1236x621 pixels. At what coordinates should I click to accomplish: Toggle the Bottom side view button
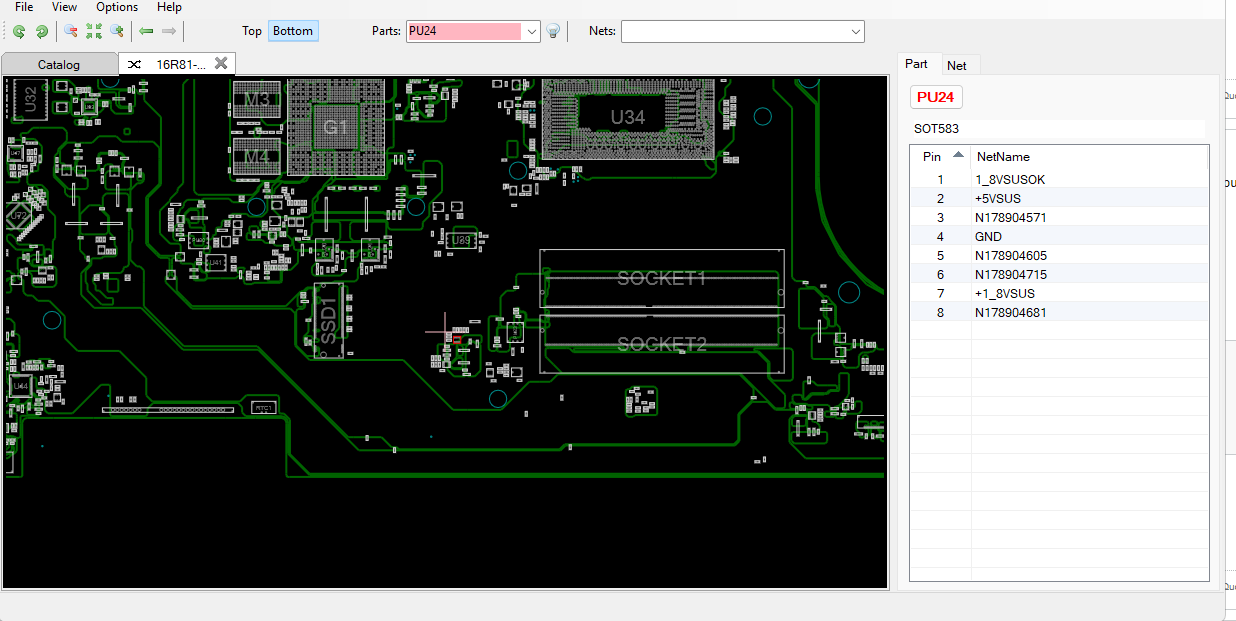[293, 31]
